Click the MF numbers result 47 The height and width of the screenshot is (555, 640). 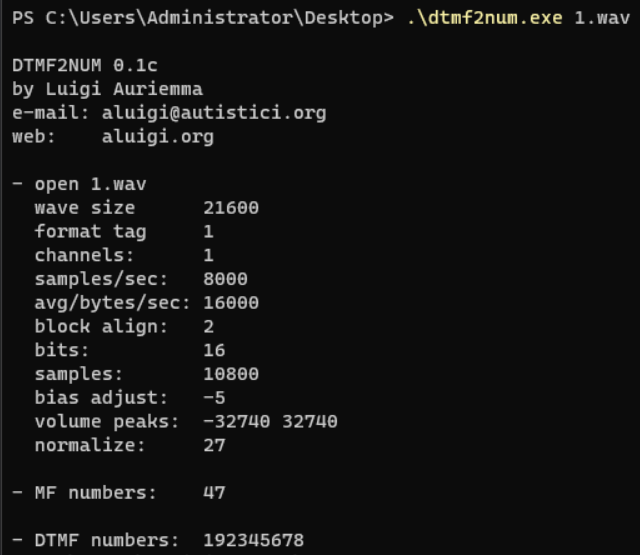click(214, 493)
